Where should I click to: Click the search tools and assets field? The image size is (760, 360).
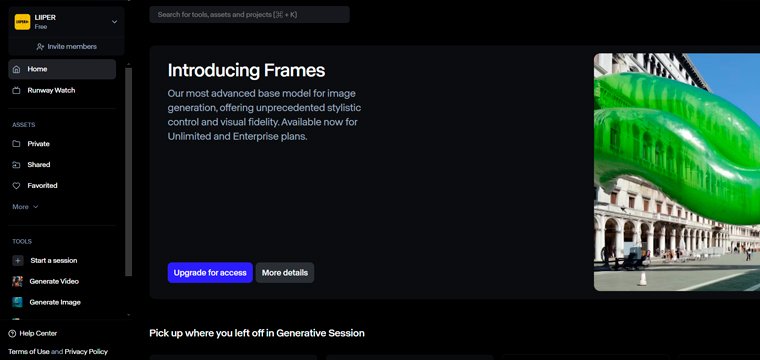coord(249,15)
